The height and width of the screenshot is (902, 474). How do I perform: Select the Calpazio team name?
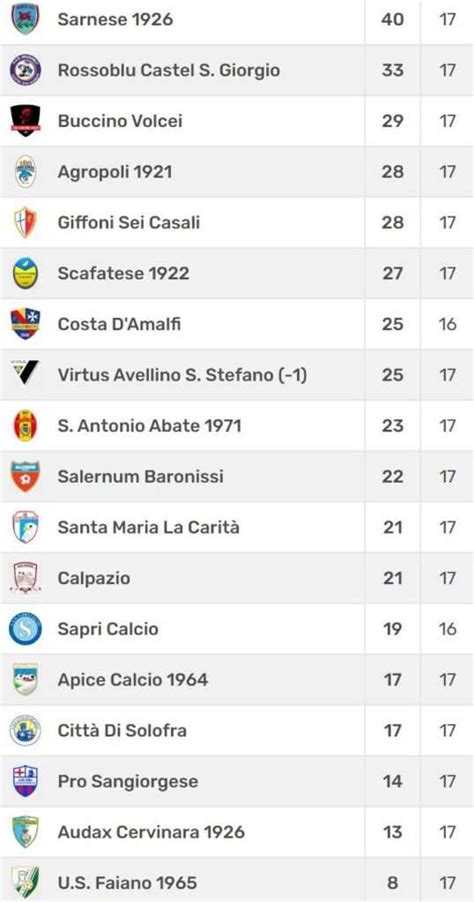click(x=94, y=578)
